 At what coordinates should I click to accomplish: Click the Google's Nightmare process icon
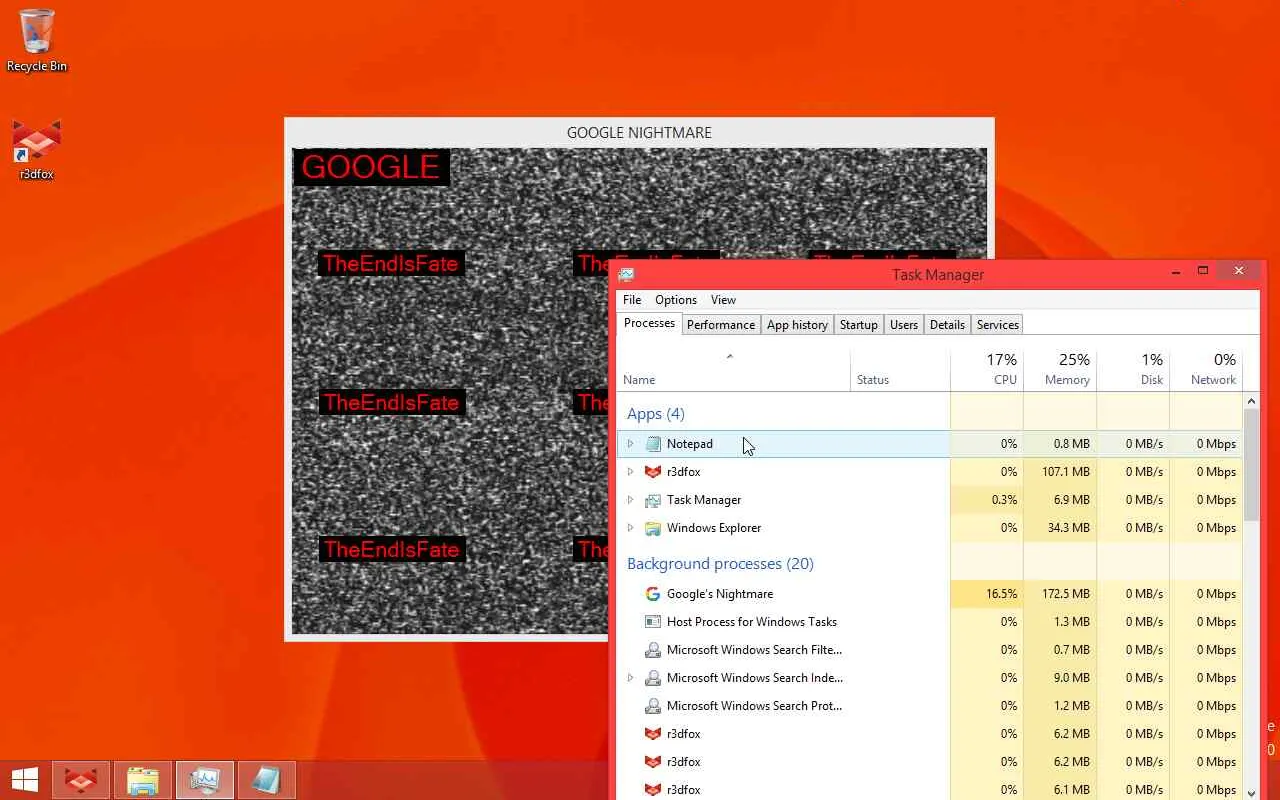[653, 594]
